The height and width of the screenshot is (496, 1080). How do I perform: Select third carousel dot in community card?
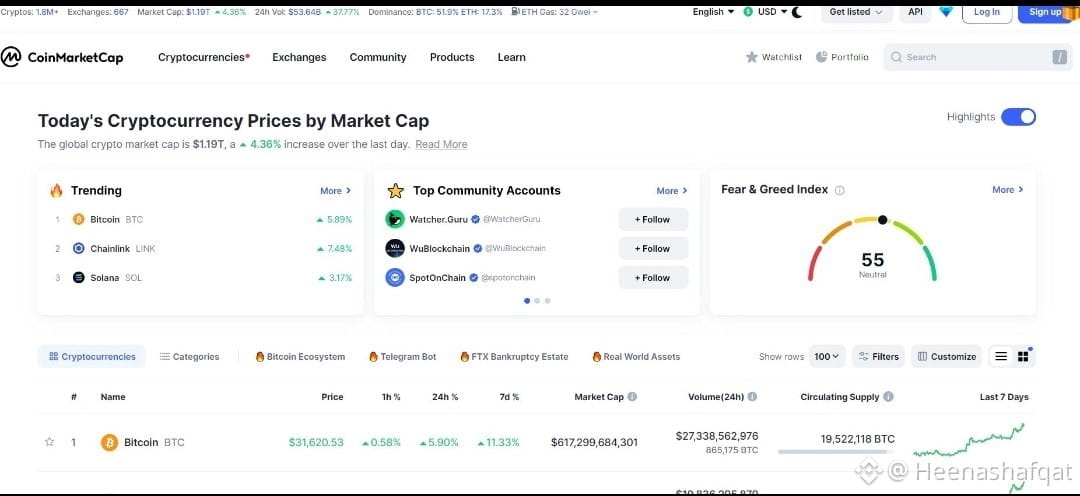coord(548,301)
